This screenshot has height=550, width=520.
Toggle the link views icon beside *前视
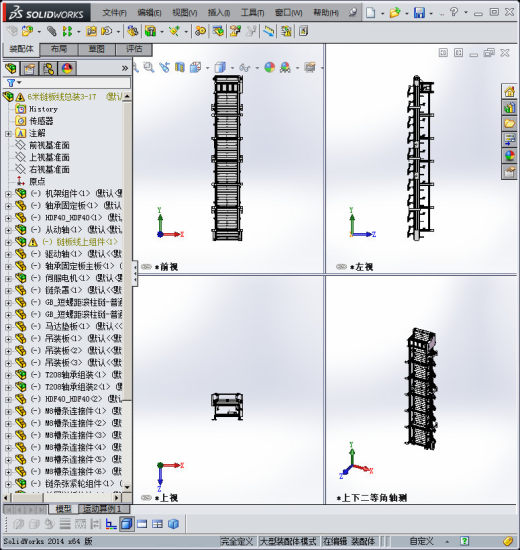[146, 267]
